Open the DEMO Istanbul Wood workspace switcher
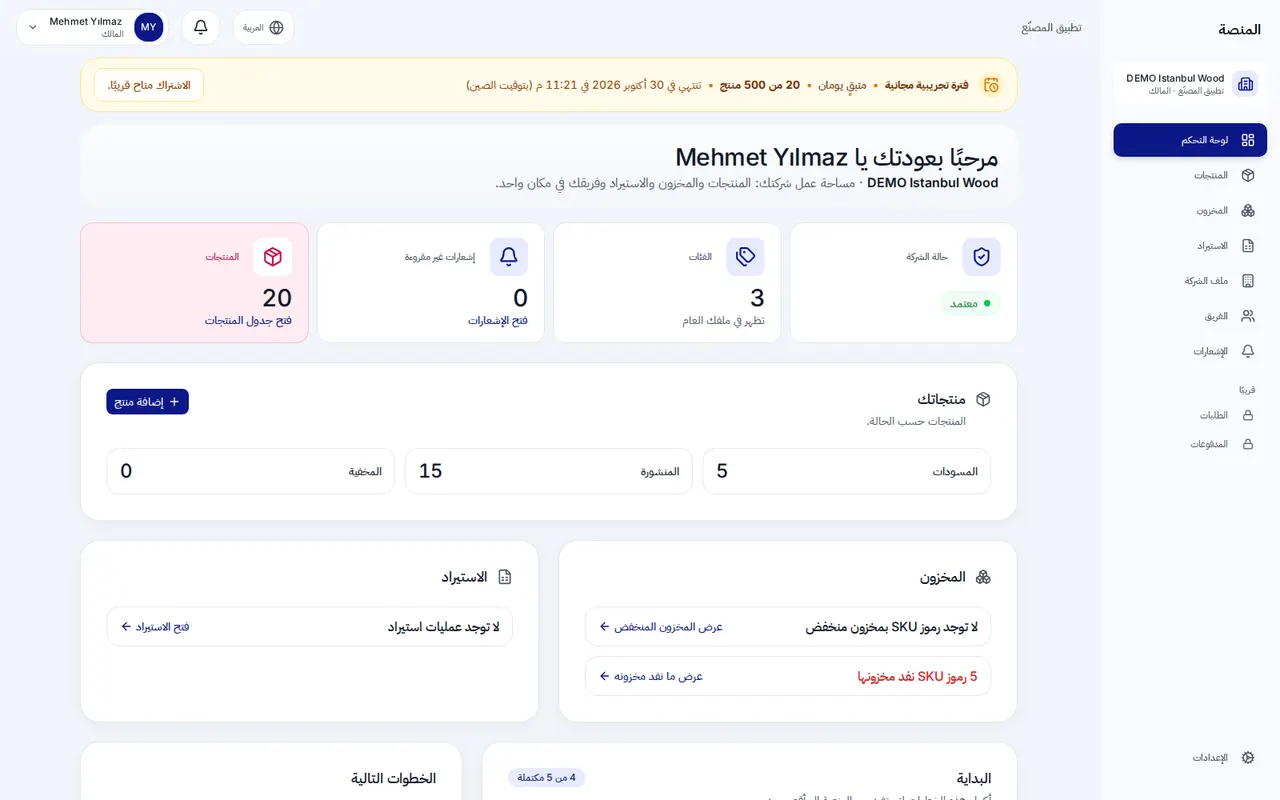This screenshot has width=1280, height=800. click(1190, 84)
